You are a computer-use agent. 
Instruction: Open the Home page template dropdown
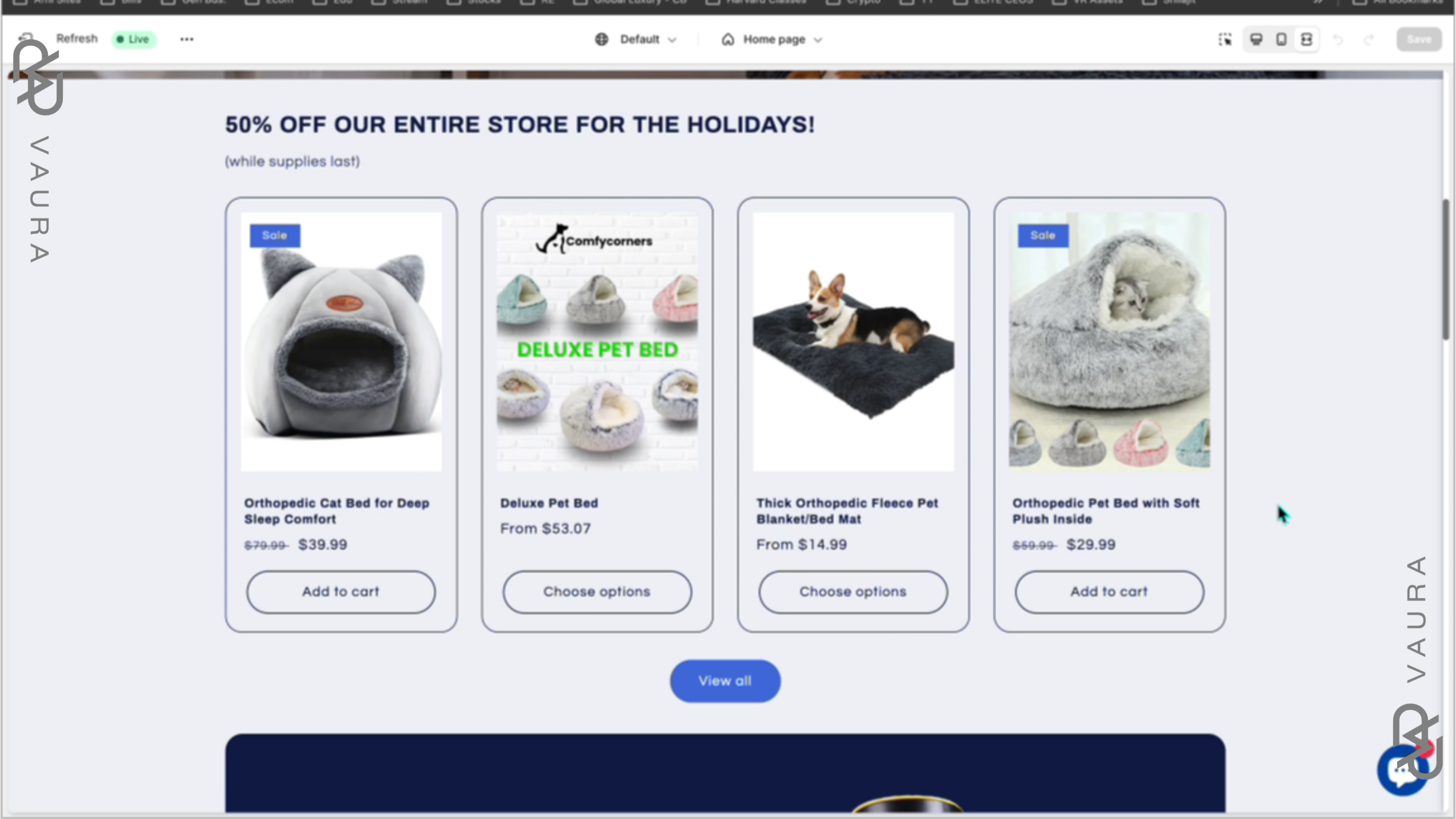point(772,39)
